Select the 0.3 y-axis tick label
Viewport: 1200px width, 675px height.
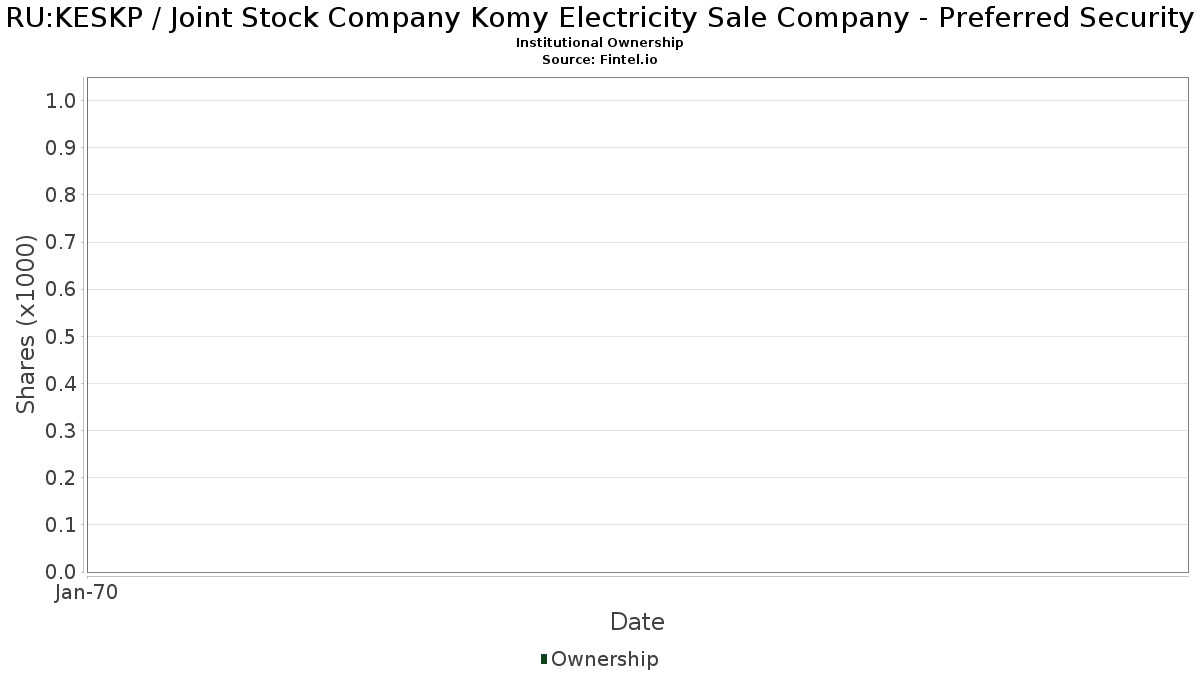click(61, 430)
